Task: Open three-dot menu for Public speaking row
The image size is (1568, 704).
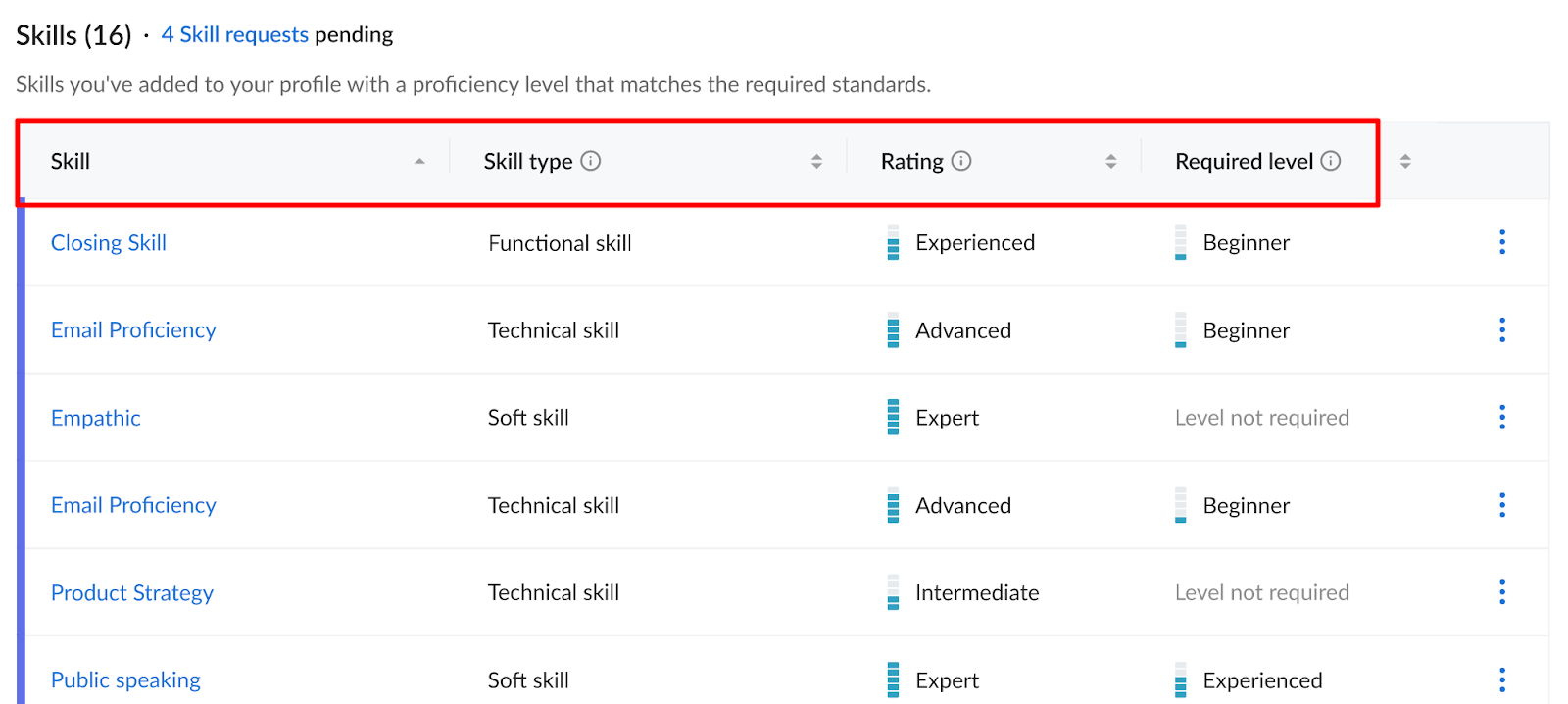Action: (1501, 679)
